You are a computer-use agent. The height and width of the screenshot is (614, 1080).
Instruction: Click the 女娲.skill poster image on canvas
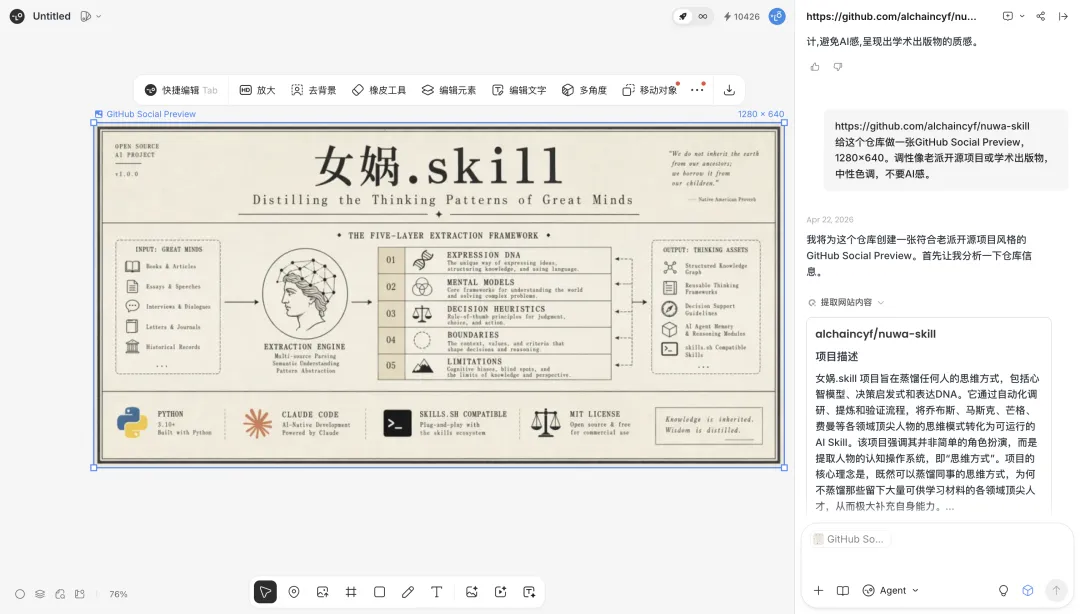coord(439,295)
